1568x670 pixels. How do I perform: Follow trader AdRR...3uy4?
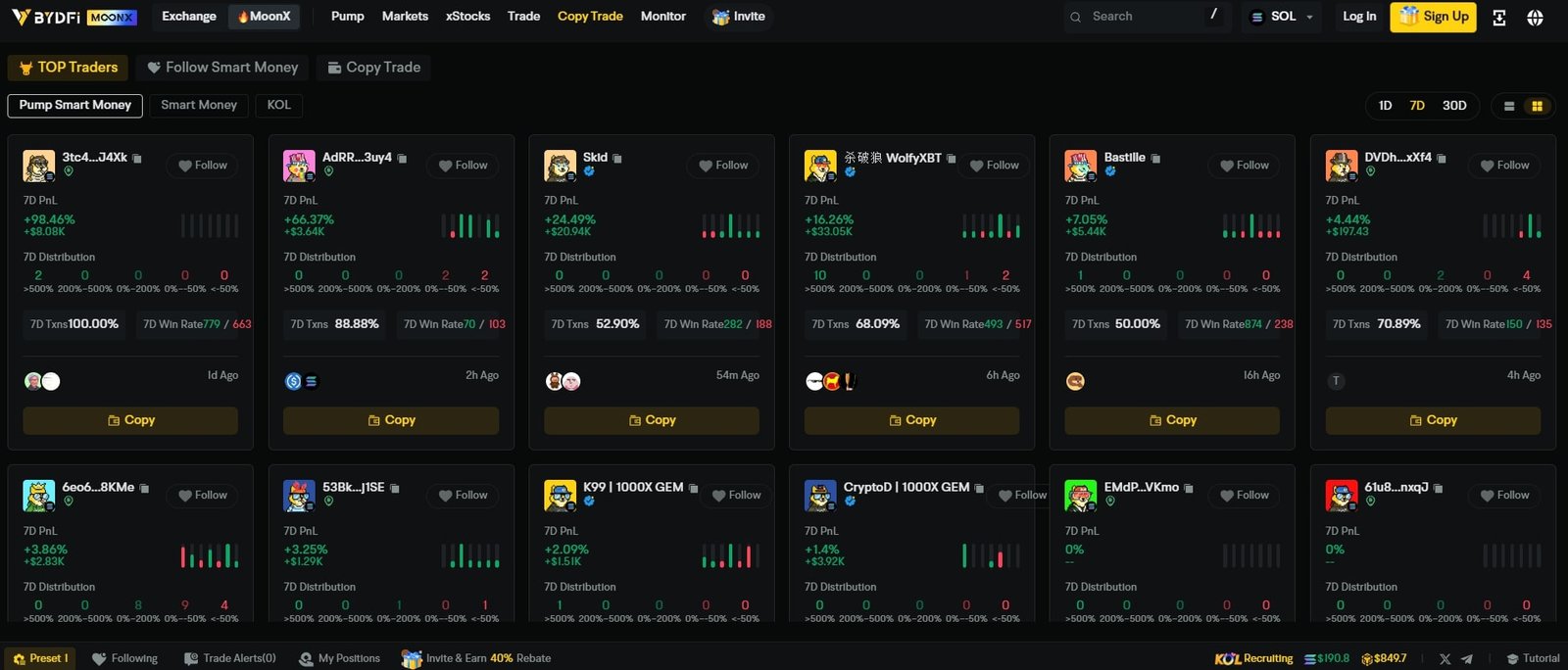pos(464,166)
